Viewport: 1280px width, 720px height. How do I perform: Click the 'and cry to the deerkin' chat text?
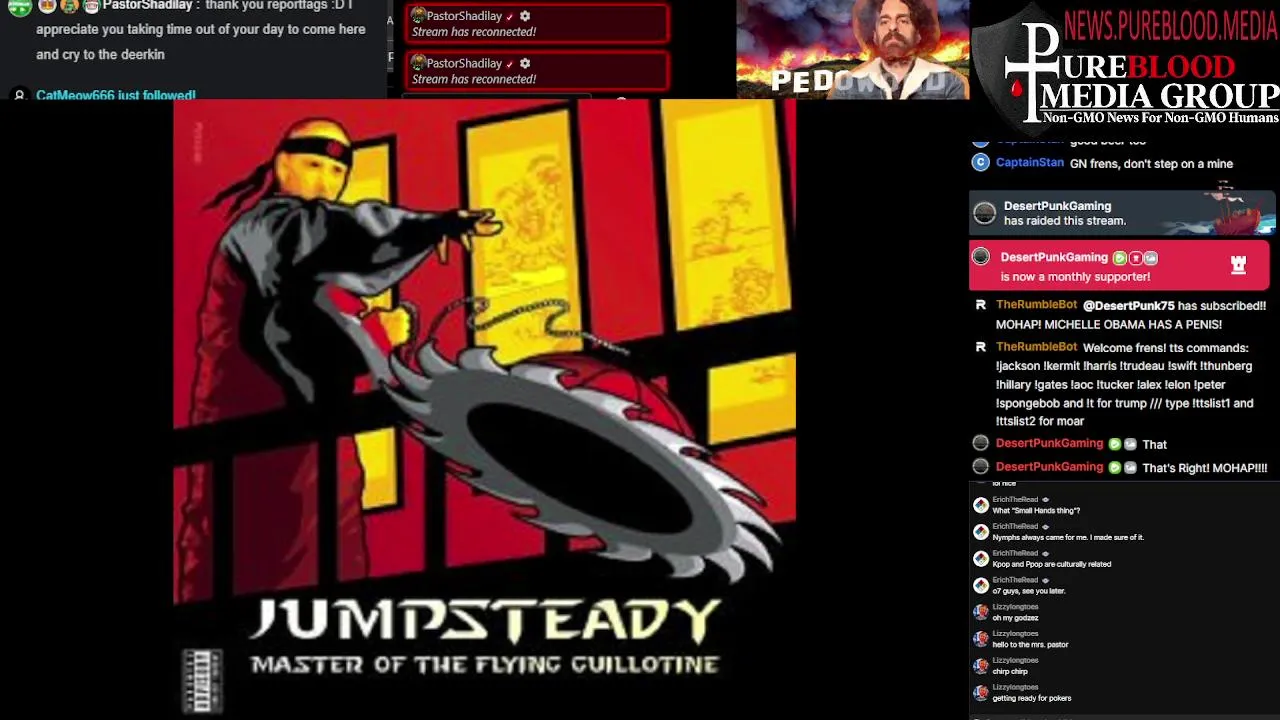(100, 54)
